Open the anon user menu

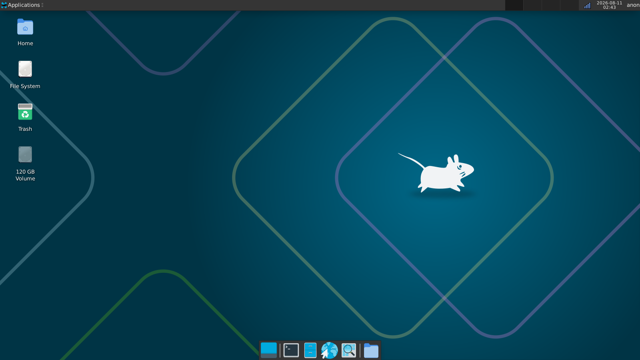pos(633,5)
